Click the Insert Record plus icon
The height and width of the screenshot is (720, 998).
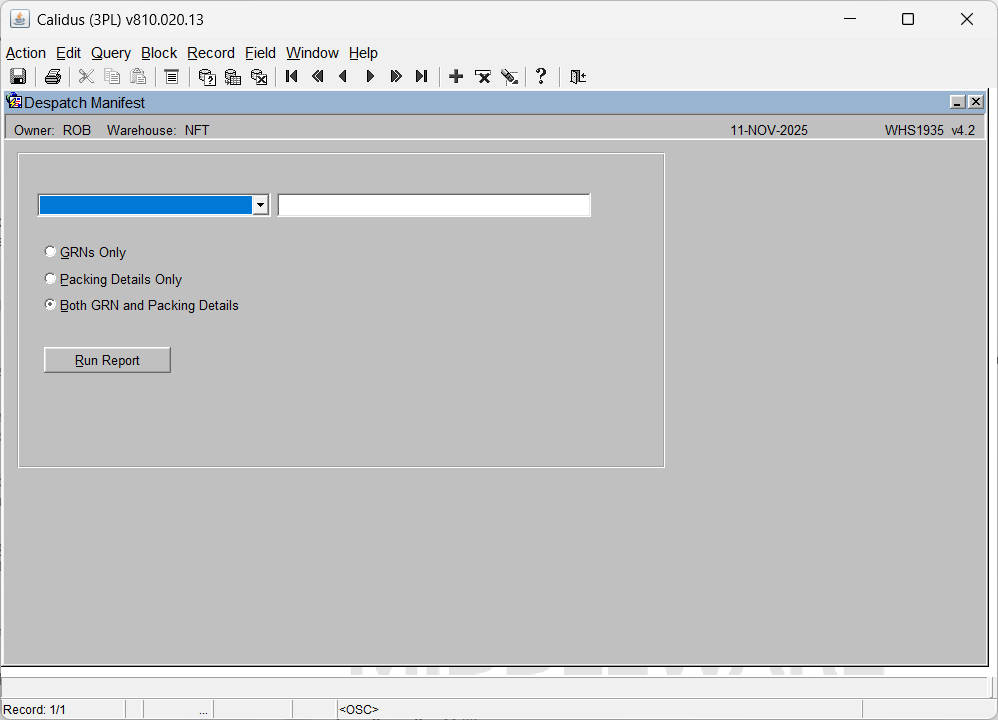pos(456,77)
